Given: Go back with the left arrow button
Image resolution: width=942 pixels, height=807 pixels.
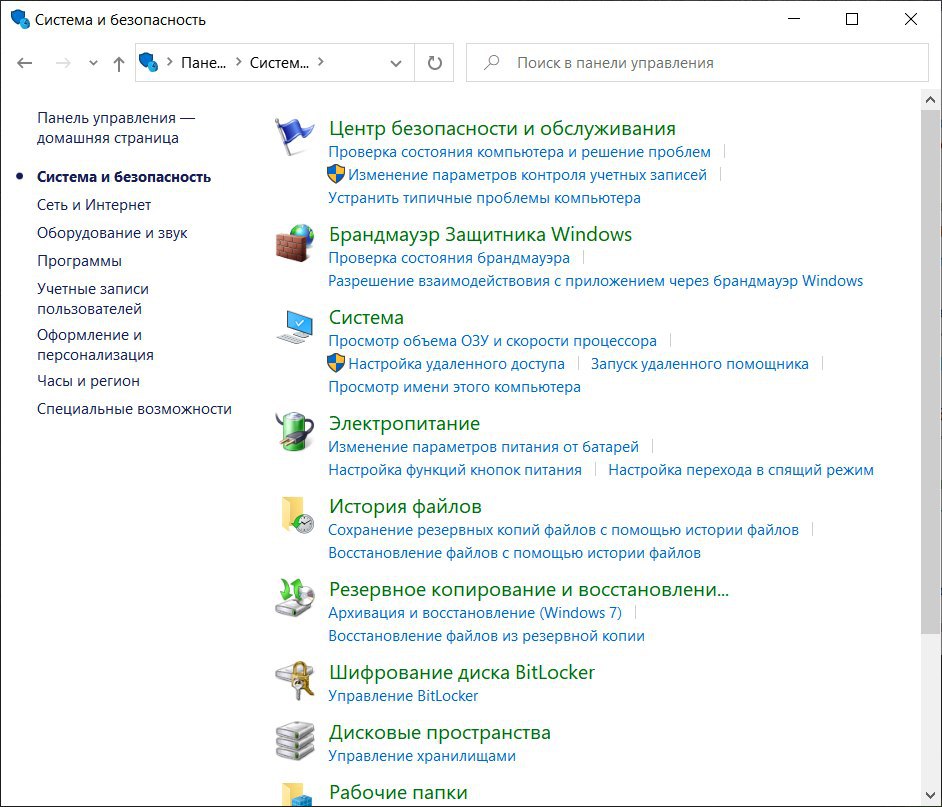Looking at the screenshot, I should click(25, 62).
